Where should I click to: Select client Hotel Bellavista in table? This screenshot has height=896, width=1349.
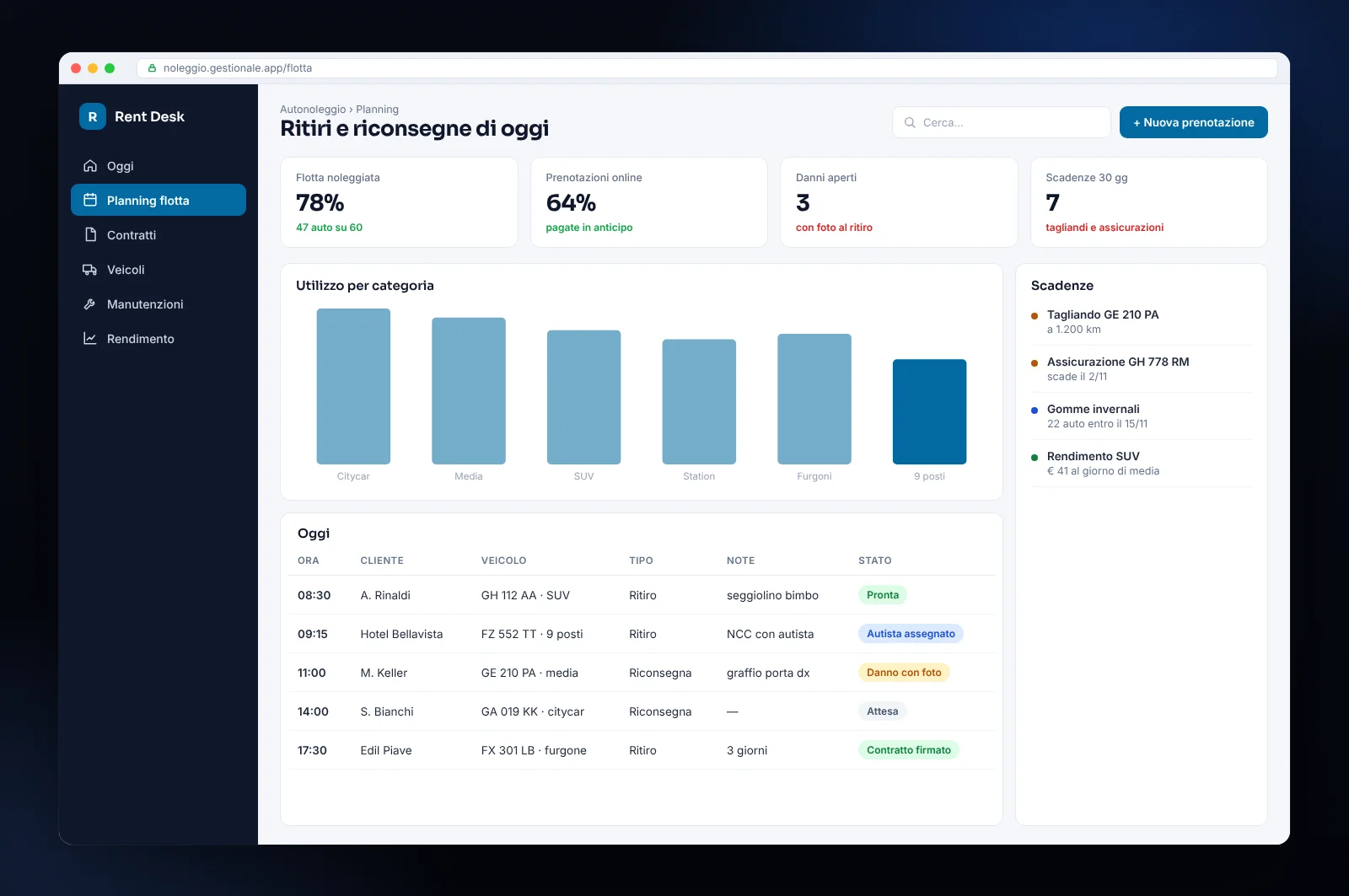401,634
